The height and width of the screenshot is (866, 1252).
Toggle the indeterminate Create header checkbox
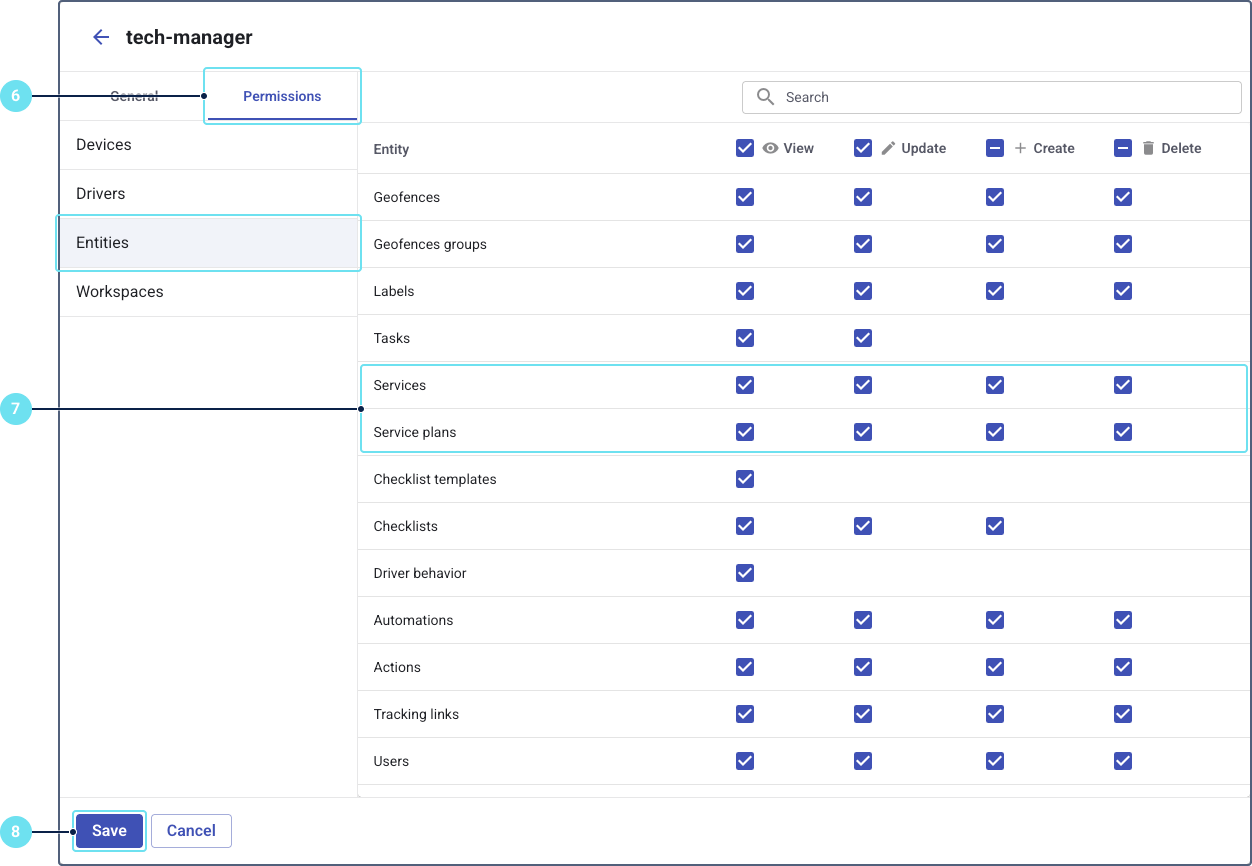click(994, 148)
